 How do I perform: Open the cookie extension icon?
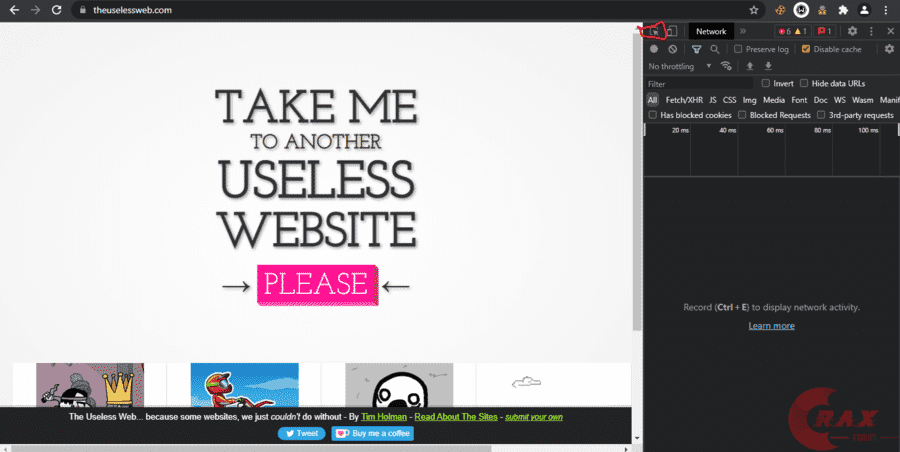tap(780, 10)
